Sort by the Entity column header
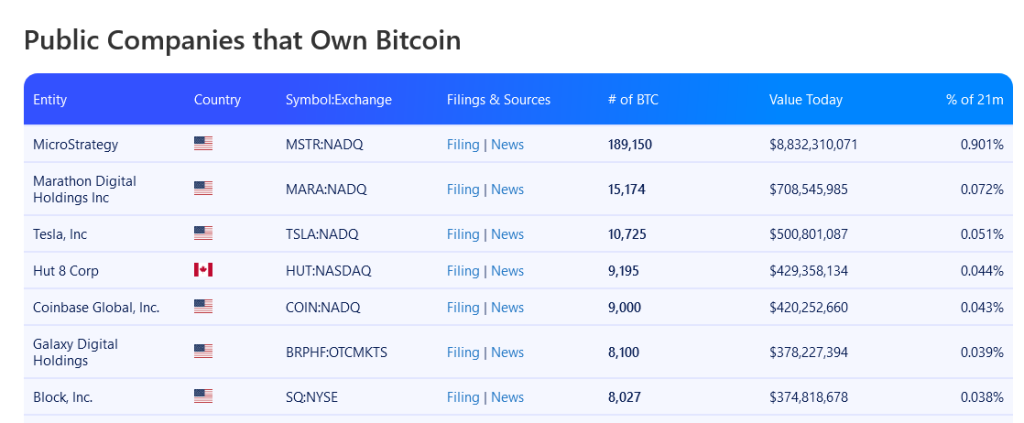Image resolution: width=1024 pixels, height=423 pixels. point(50,99)
